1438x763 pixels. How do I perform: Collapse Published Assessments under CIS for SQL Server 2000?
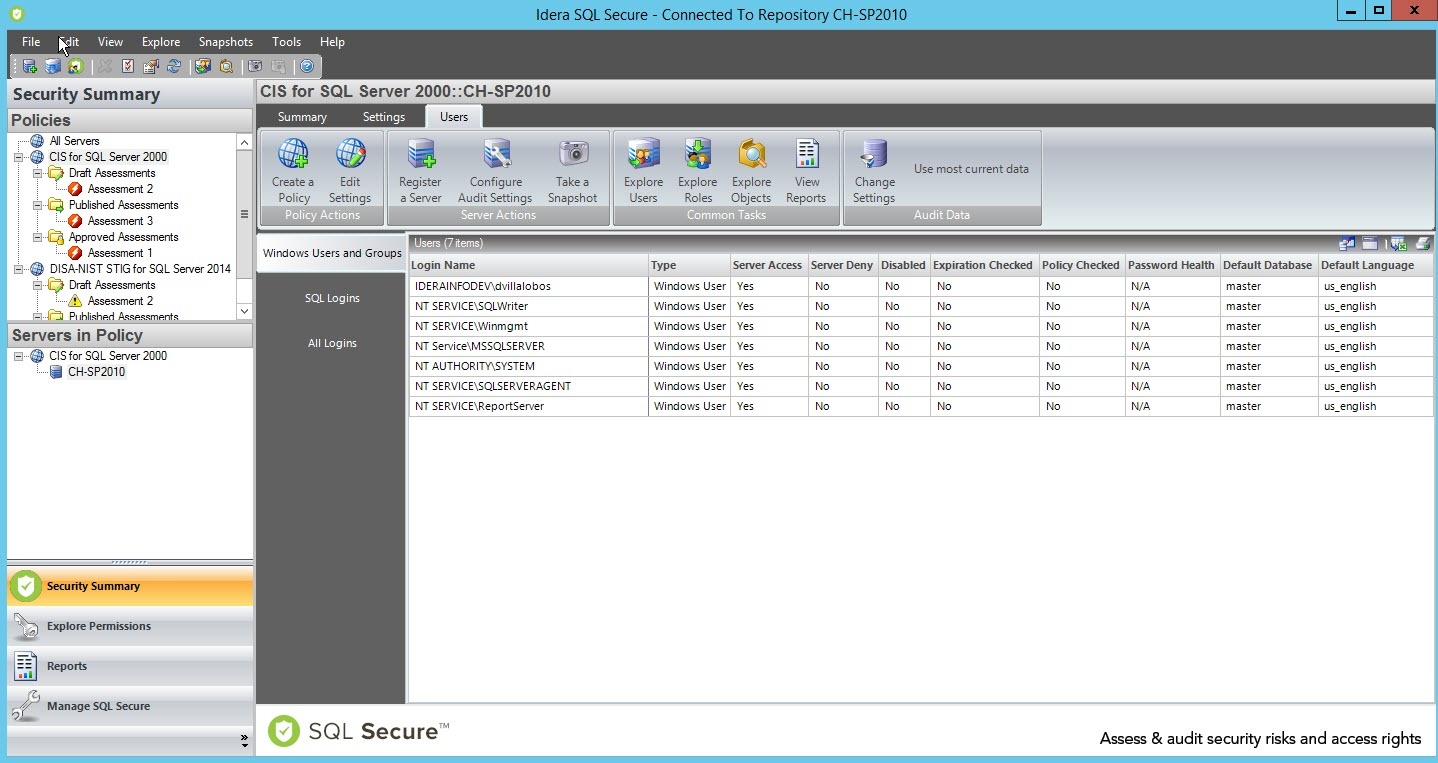[x=38, y=205]
